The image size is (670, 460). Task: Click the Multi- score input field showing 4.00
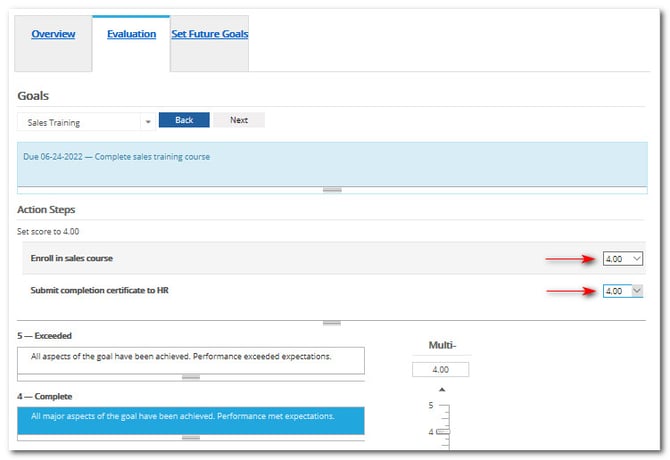[441, 369]
